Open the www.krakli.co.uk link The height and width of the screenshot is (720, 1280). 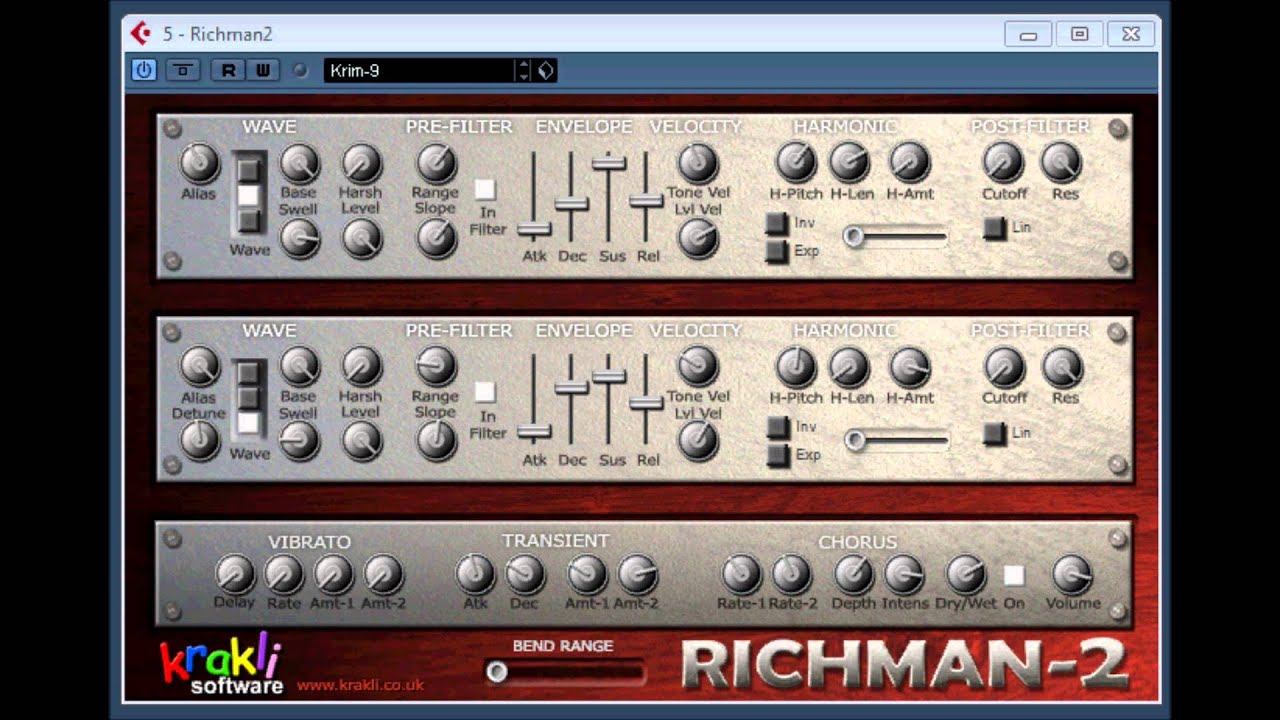pos(360,685)
